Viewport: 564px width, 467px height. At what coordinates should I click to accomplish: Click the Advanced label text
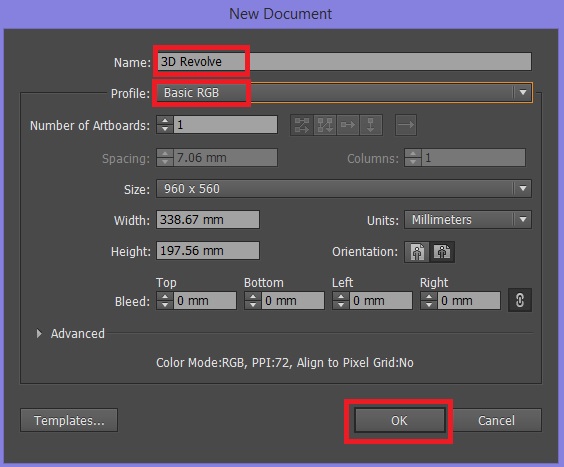pyautogui.click(x=78, y=334)
